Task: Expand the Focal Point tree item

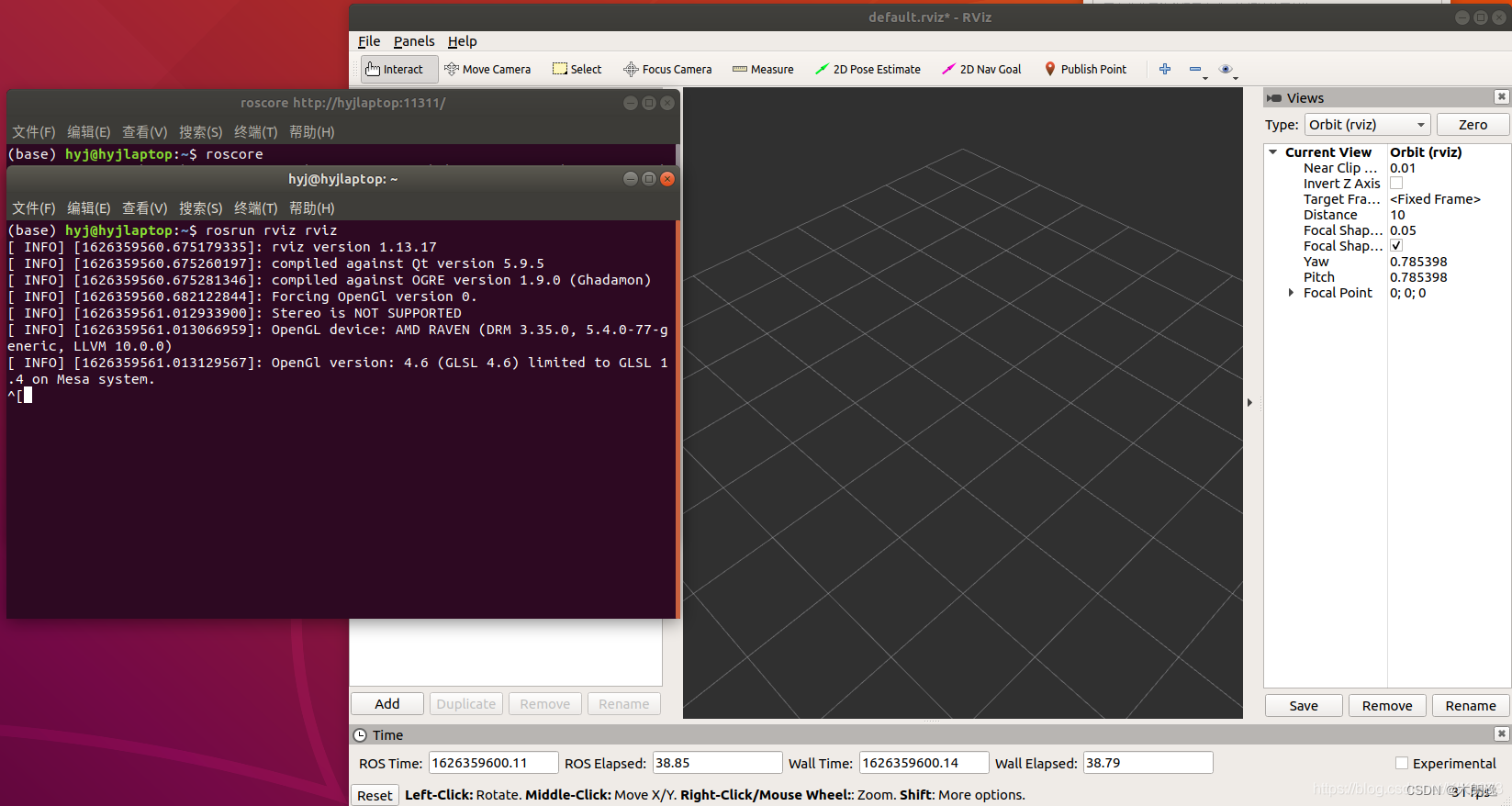Action: point(1291,293)
